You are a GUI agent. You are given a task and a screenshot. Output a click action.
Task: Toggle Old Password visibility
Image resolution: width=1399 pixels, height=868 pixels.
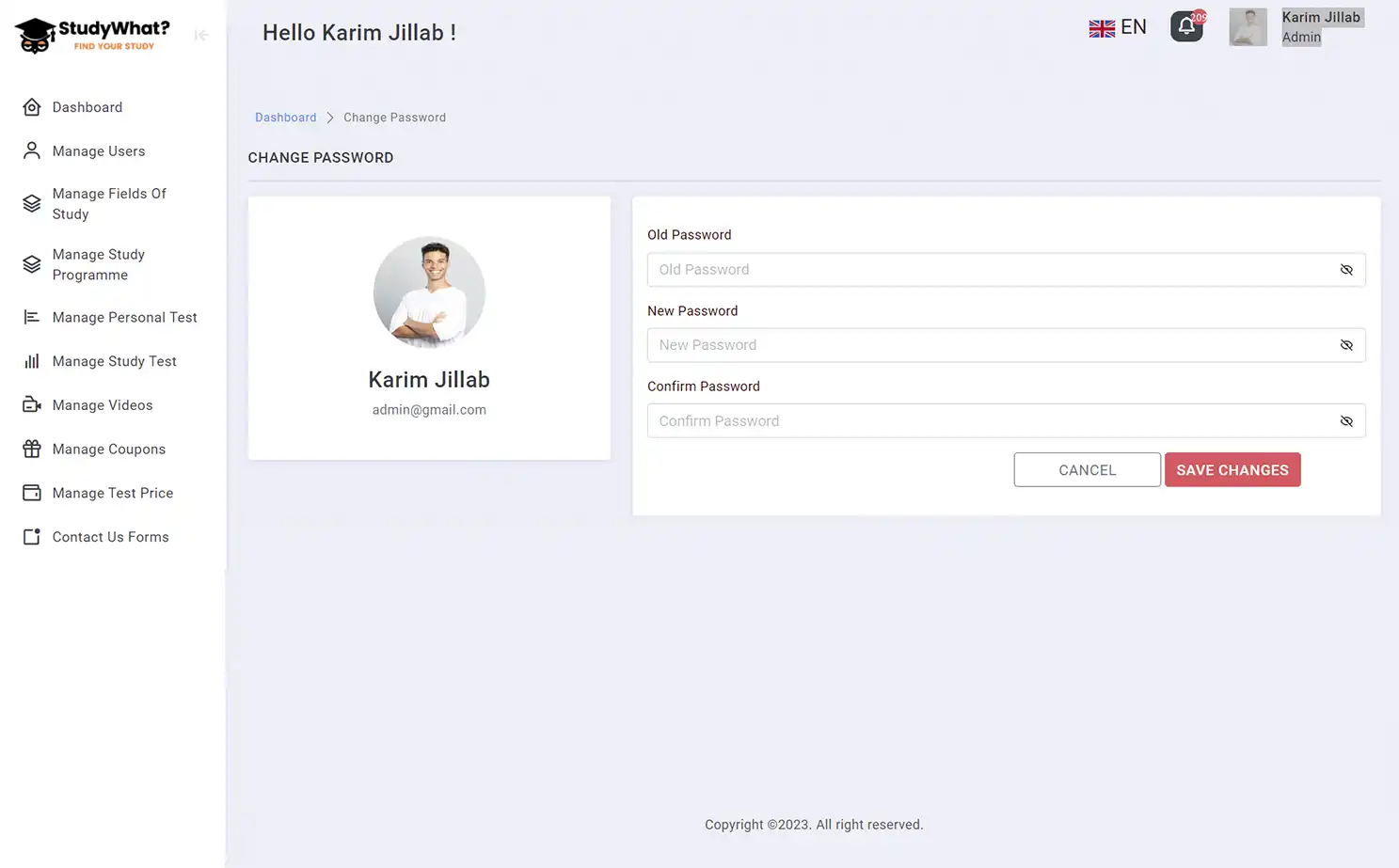click(x=1346, y=269)
